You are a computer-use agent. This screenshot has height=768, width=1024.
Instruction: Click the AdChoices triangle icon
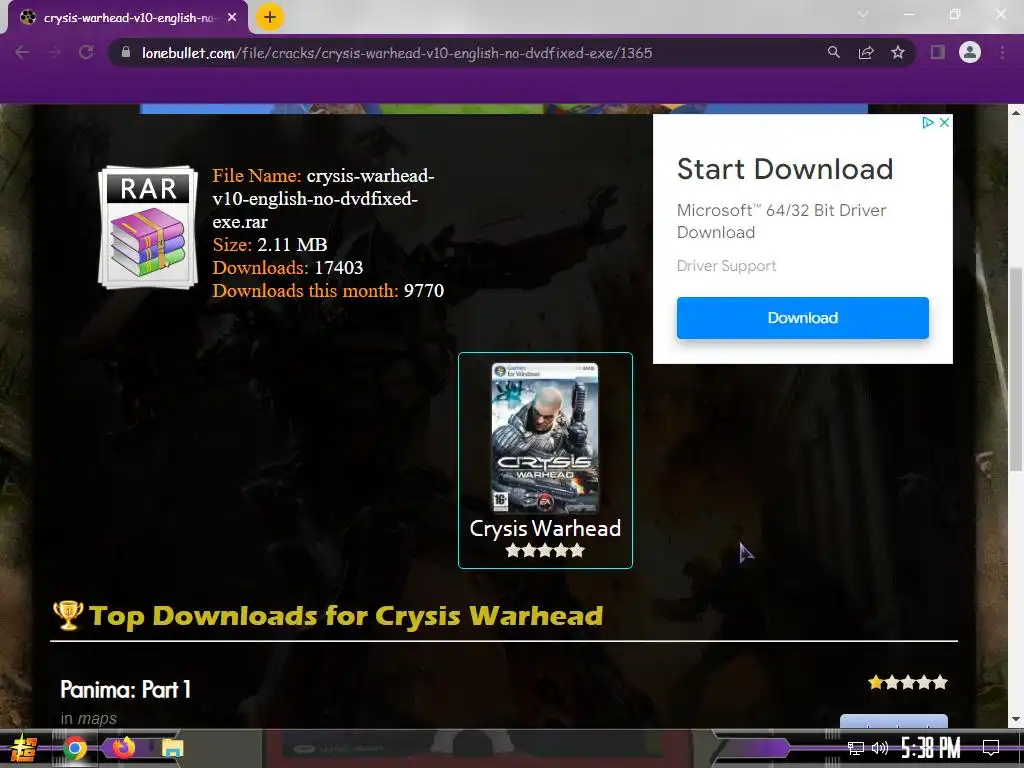(927, 123)
